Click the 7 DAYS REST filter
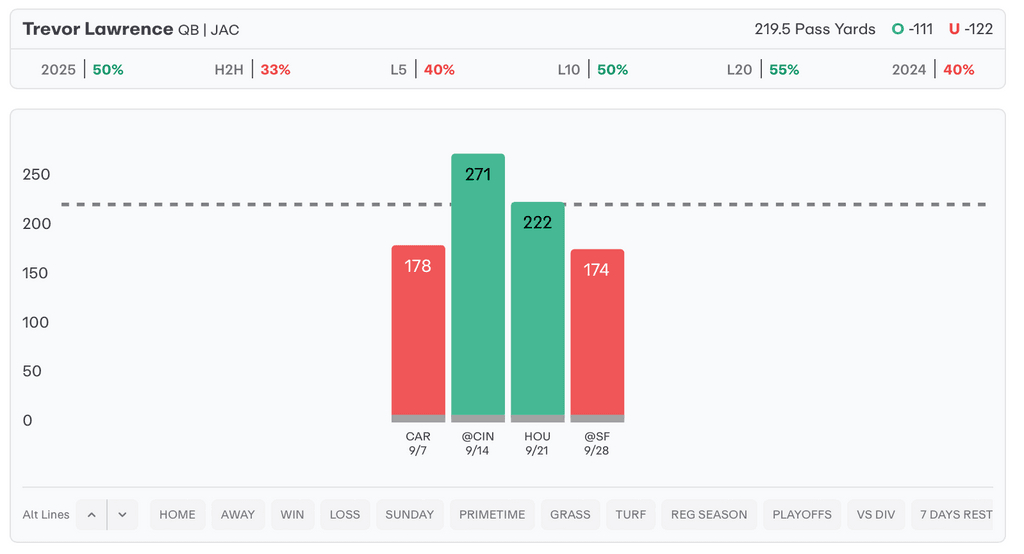This screenshot has width=1024, height=554. pyautogui.click(x=956, y=515)
